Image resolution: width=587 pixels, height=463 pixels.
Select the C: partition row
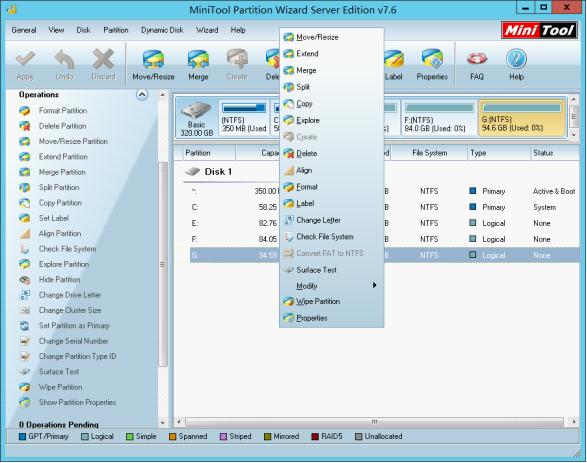pos(384,207)
